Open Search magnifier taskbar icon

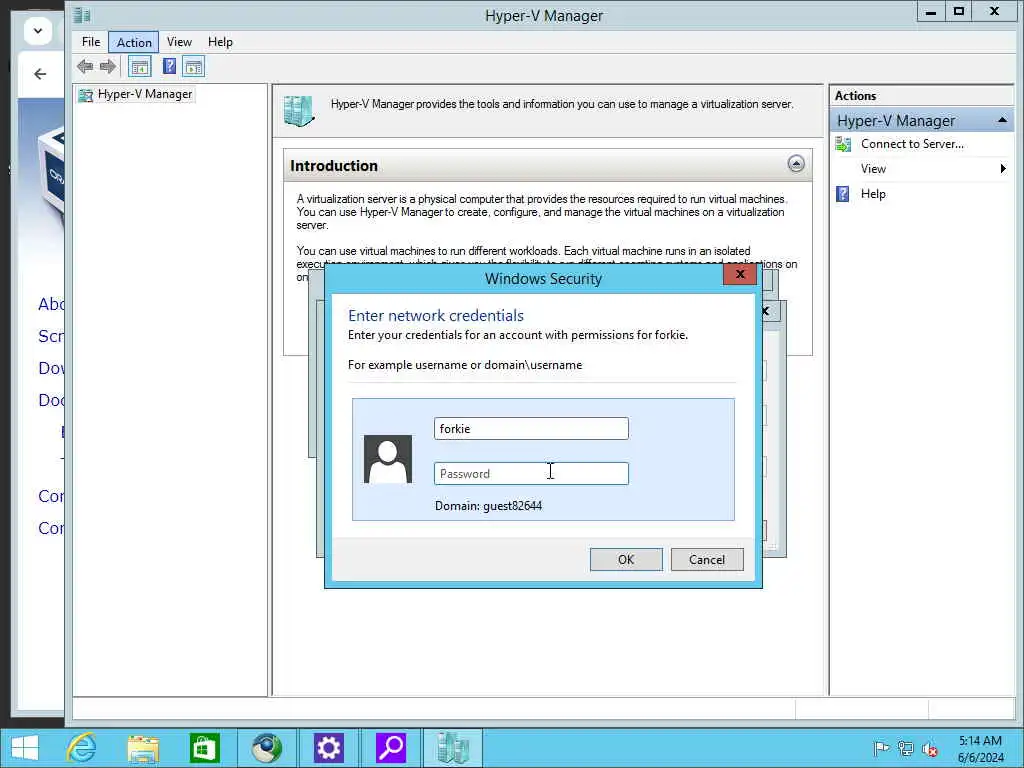(391, 748)
